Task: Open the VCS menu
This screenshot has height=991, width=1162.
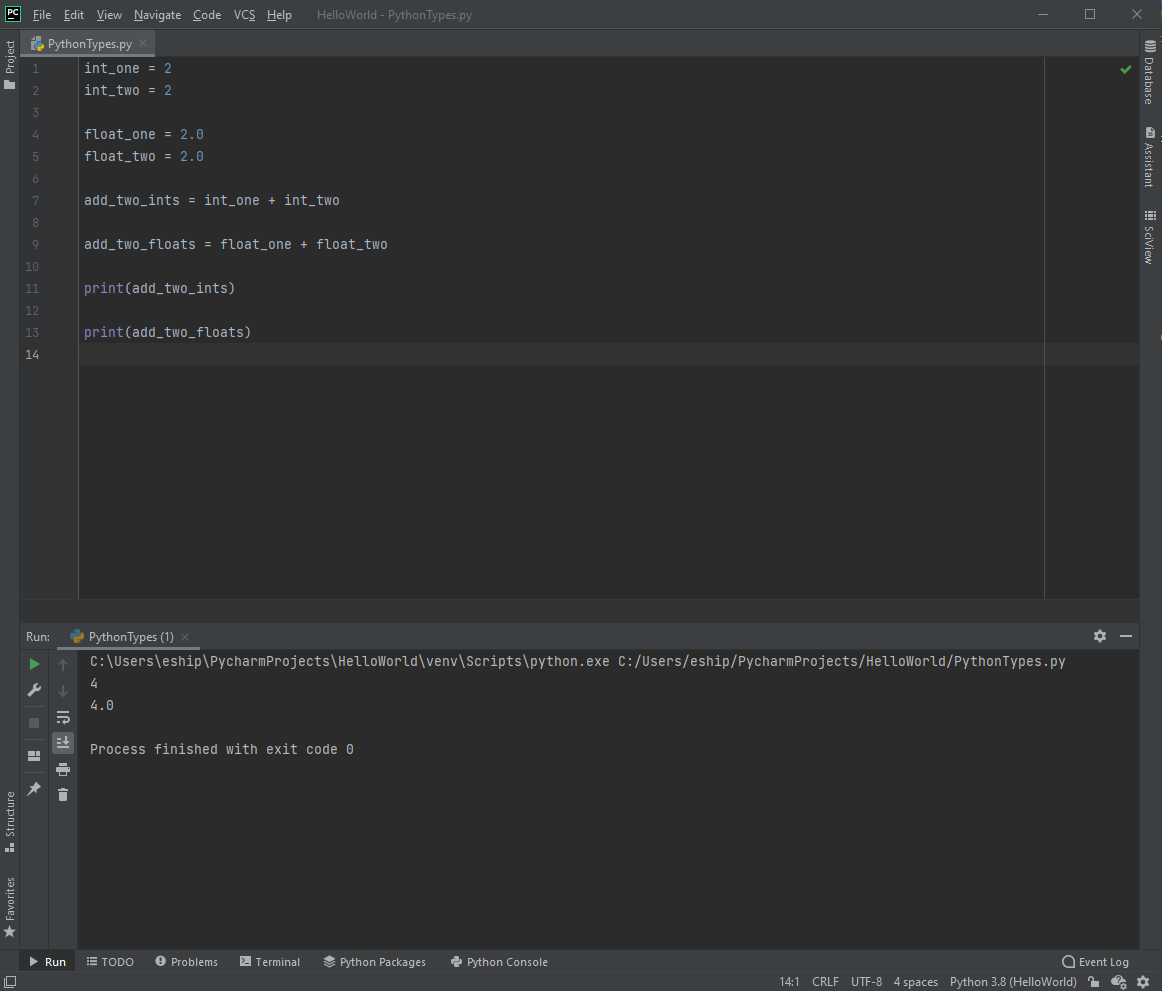Action: point(244,14)
